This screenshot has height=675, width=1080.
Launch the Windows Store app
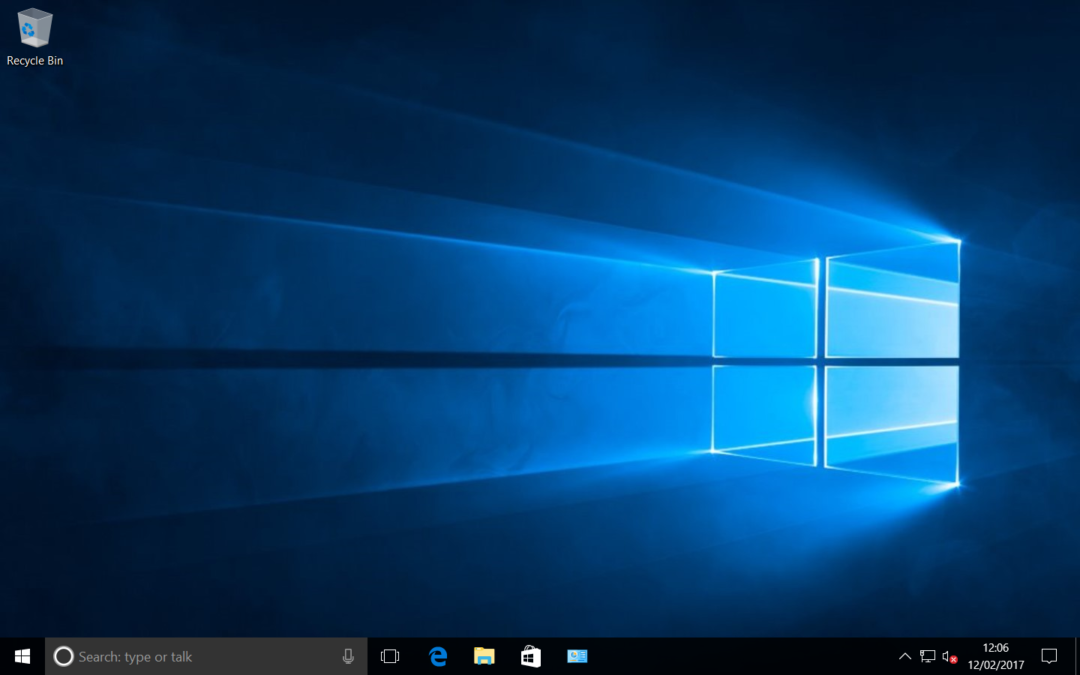click(531, 656)
